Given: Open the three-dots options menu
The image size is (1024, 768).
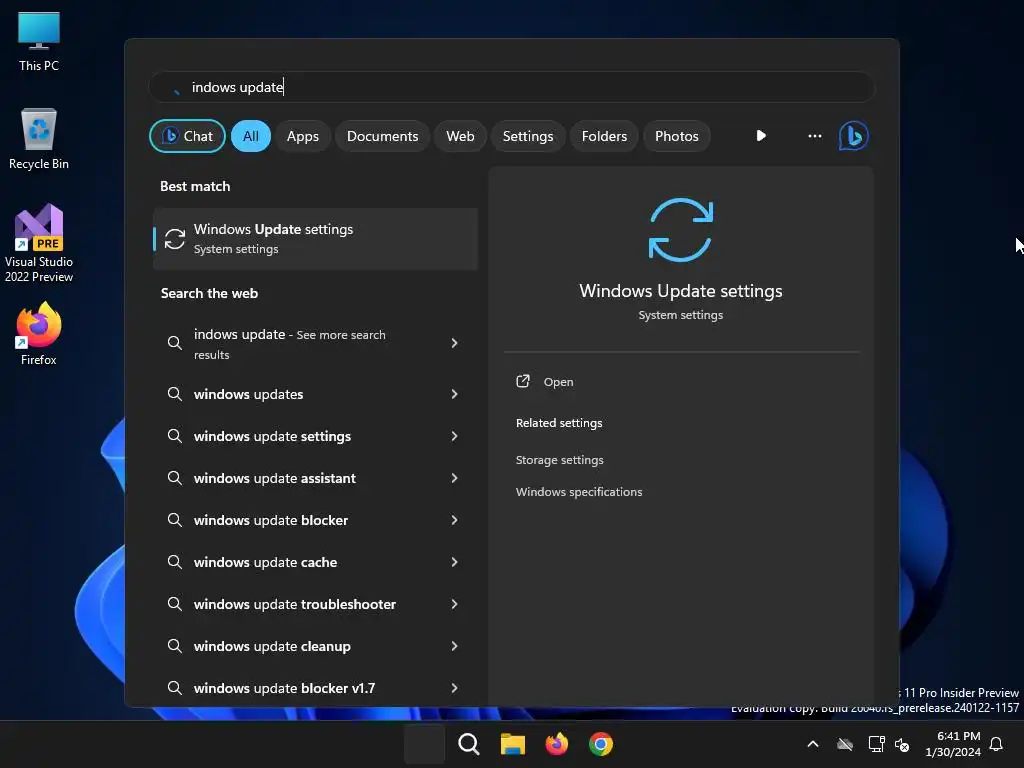Looking at the screenshot, I should 814,136.
